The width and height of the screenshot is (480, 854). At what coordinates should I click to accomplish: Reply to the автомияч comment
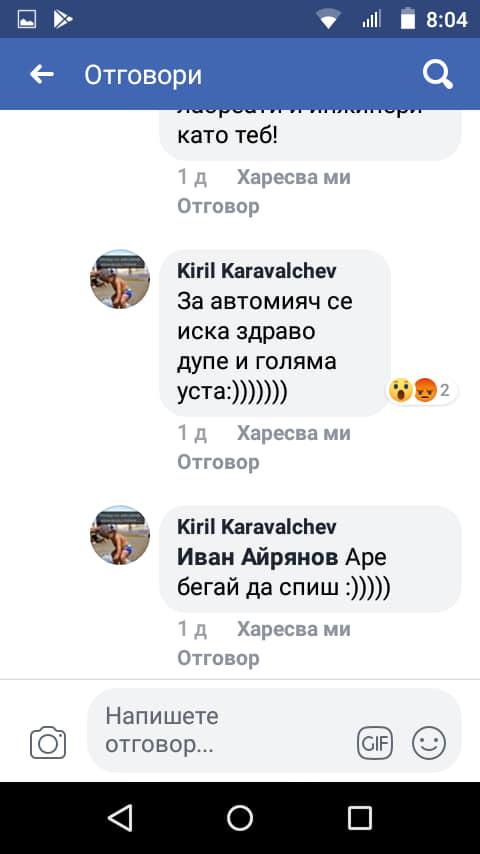218,462
